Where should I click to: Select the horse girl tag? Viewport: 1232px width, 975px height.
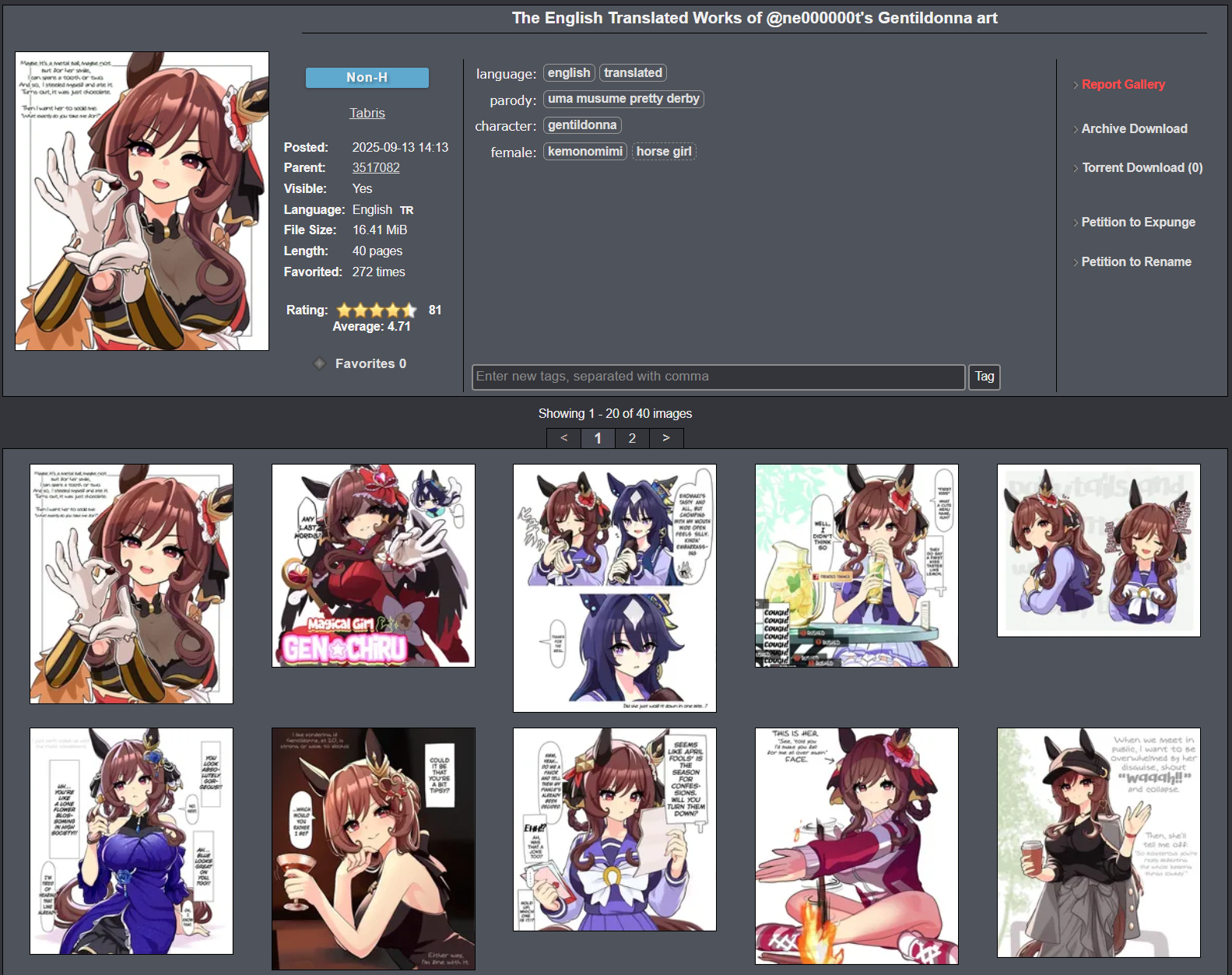tap(664, 152)
